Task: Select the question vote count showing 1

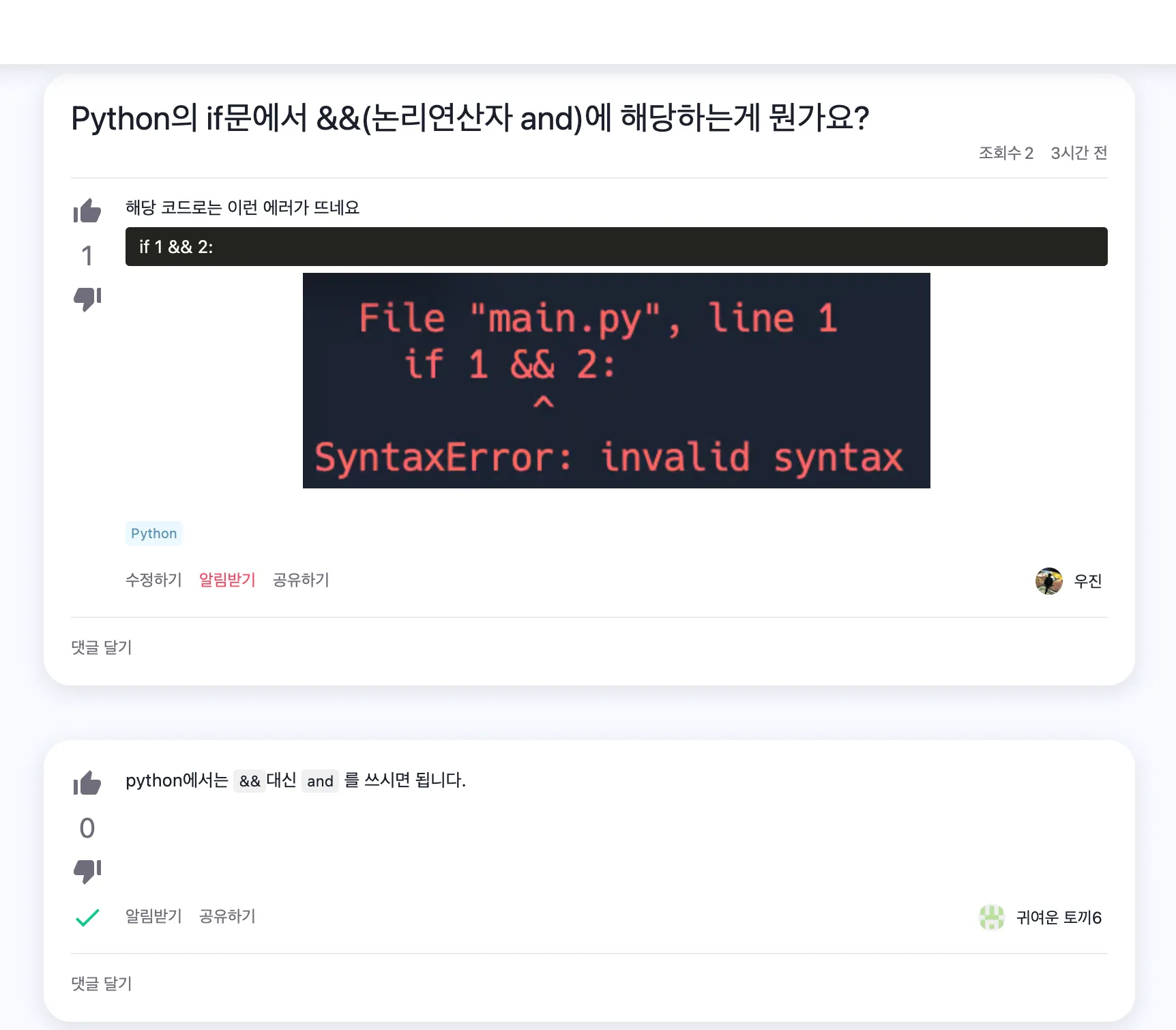Action: tap(87, 255)
